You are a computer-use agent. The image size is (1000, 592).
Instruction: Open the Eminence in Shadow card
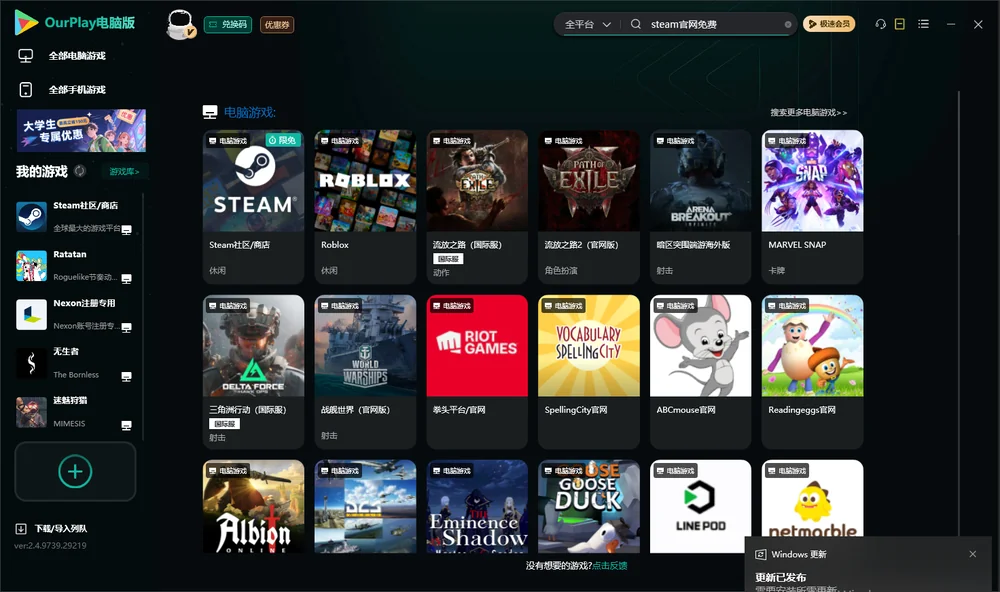pyautogui.click(x=477, y=507)
